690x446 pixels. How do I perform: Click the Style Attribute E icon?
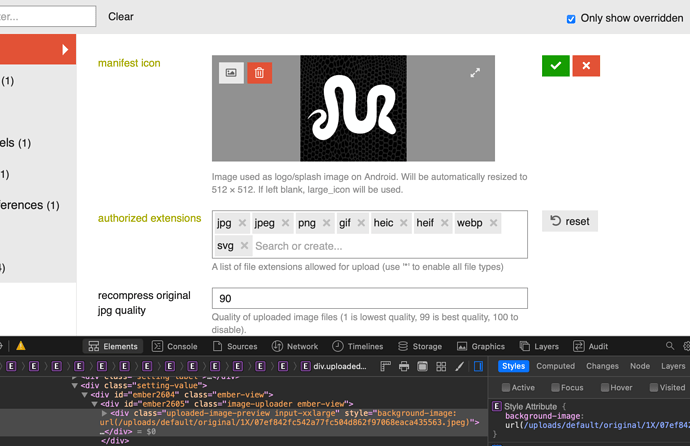coord(496,406)
